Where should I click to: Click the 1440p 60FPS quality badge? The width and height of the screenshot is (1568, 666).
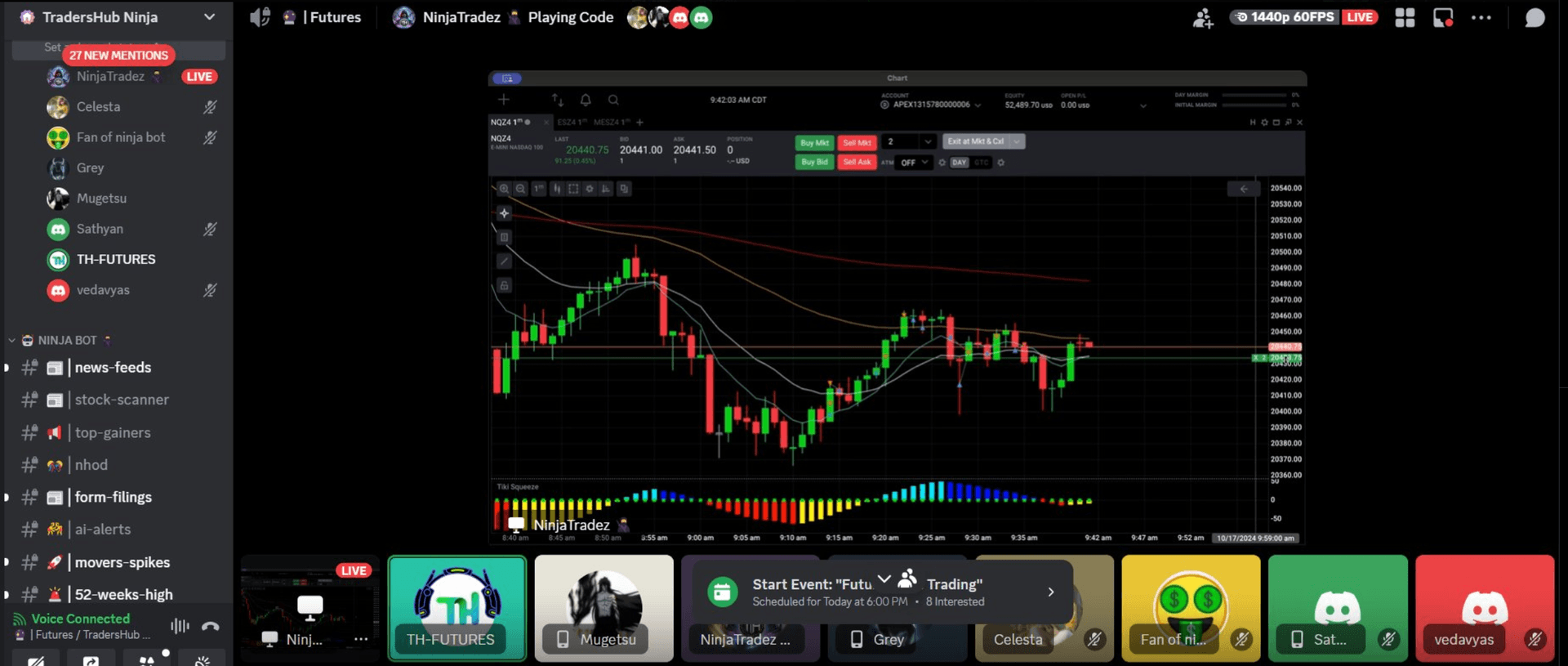1284,17
